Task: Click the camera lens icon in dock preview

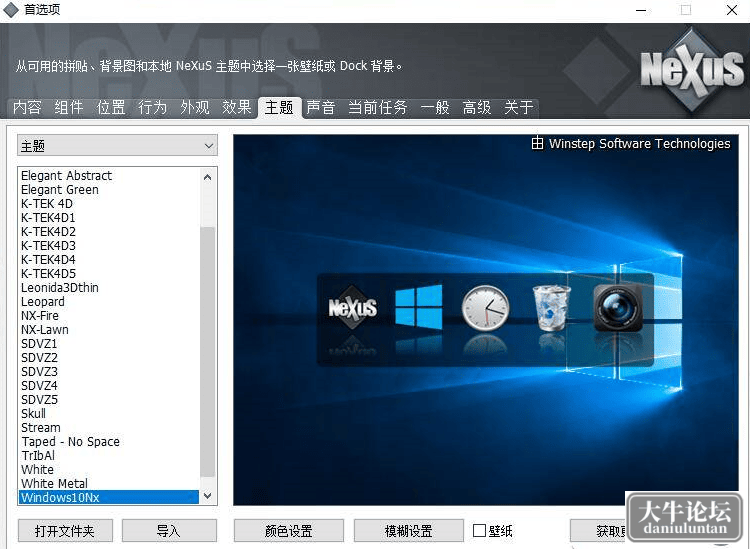Action: [x=618, y=307]
